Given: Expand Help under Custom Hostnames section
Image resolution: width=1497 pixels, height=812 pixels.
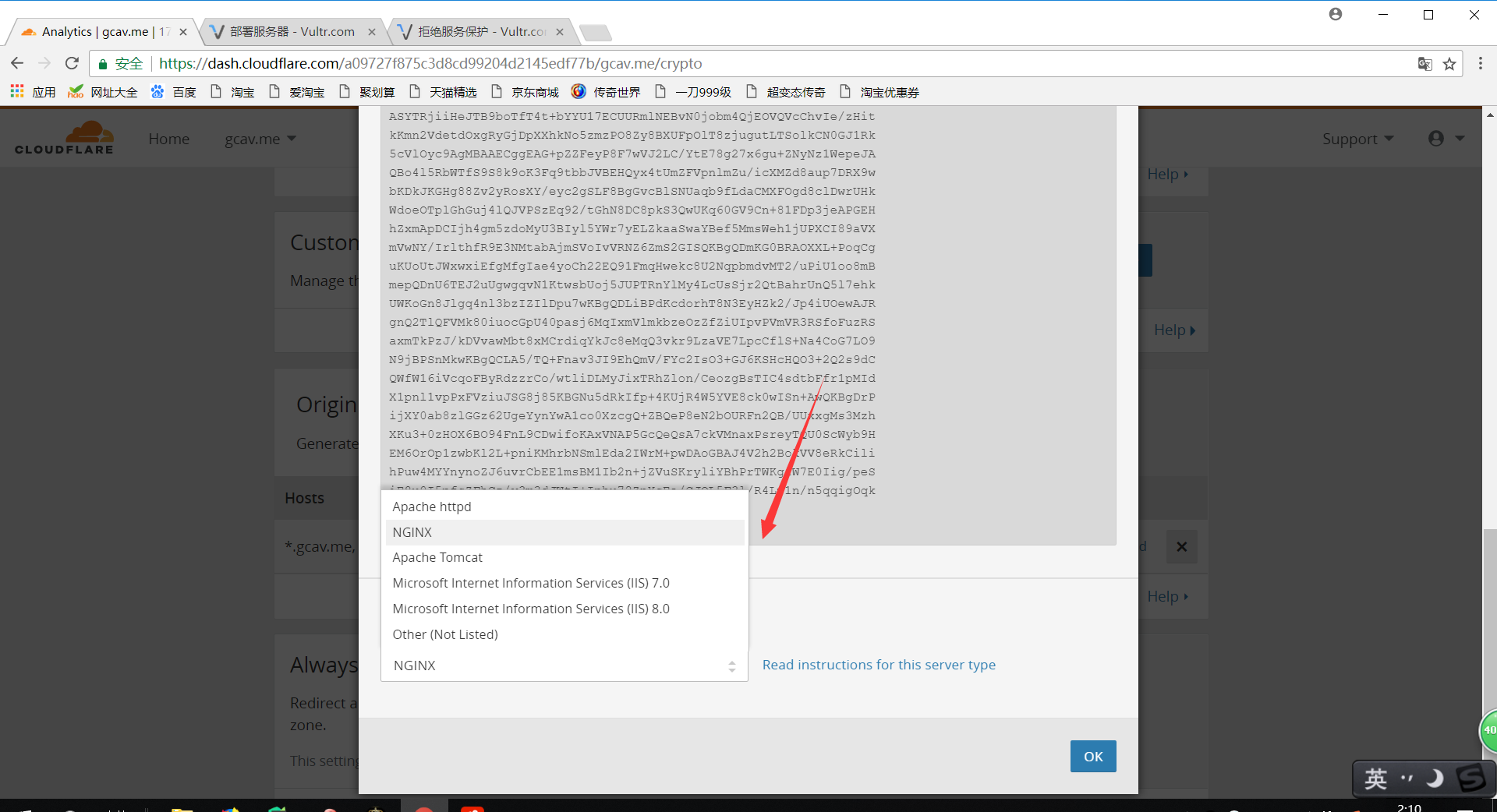Looking at the screenshot, I should pos(1174,330).
